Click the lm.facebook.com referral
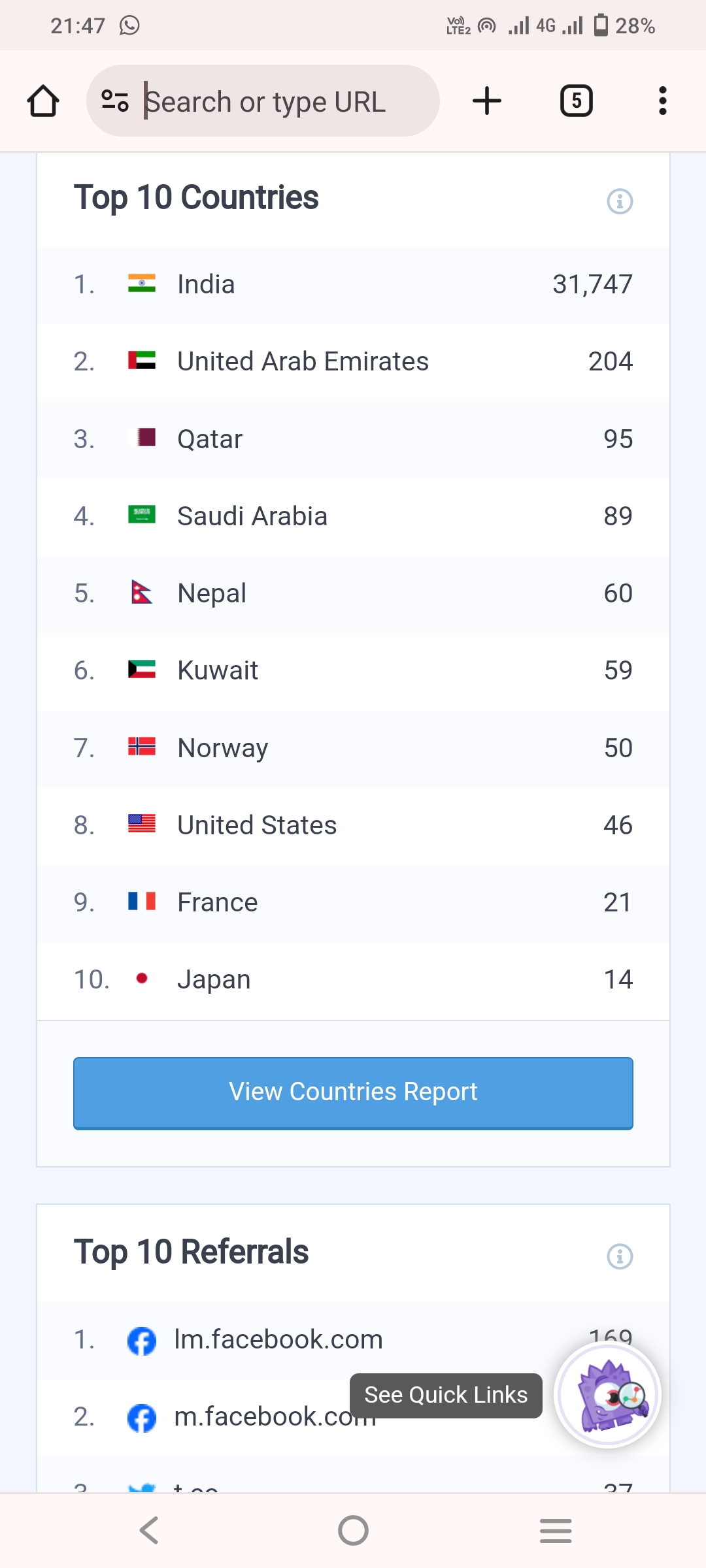Image resolution: width=706 pixels, height=1568 pixels. 278,1340
